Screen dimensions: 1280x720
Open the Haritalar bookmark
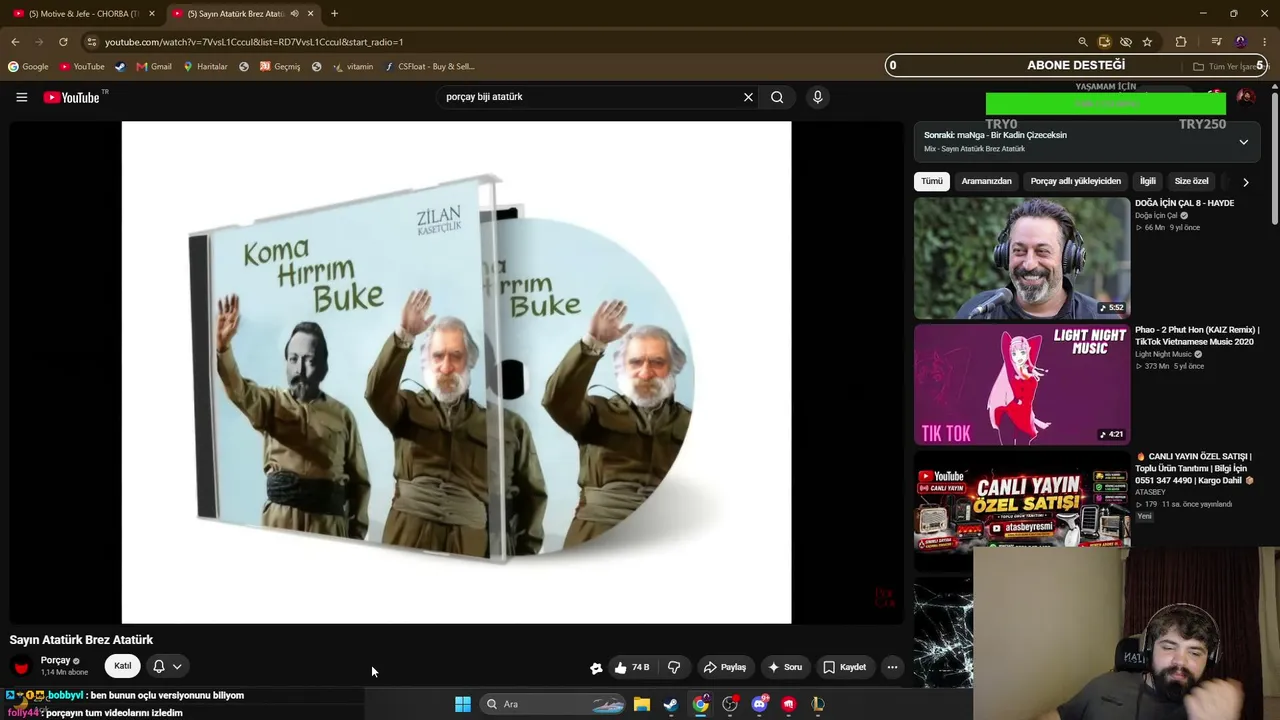(205, 67)
